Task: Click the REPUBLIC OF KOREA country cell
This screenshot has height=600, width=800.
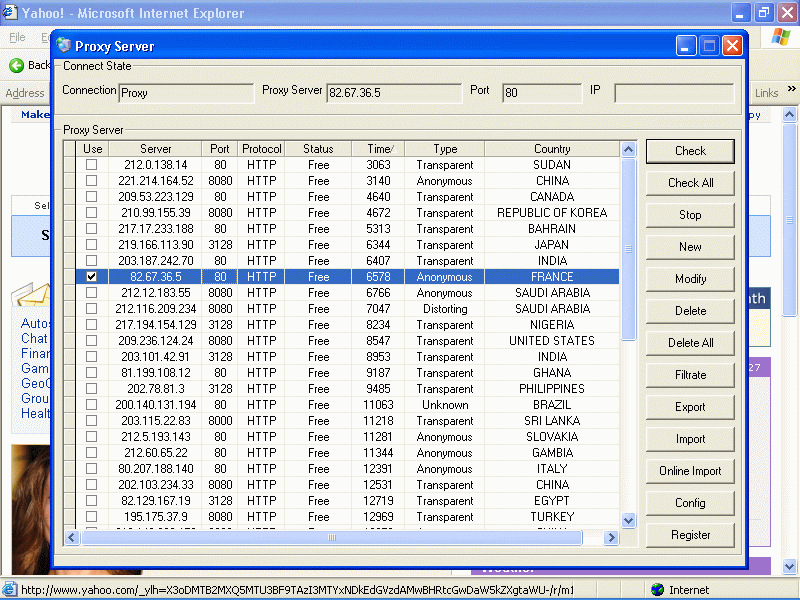Action: 552,212
